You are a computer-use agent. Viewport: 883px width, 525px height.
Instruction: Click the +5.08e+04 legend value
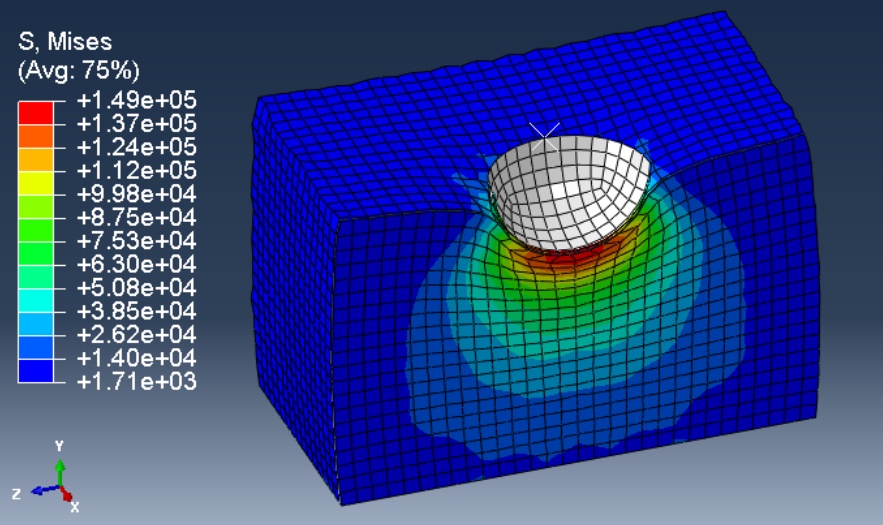(x=136, y=288)
